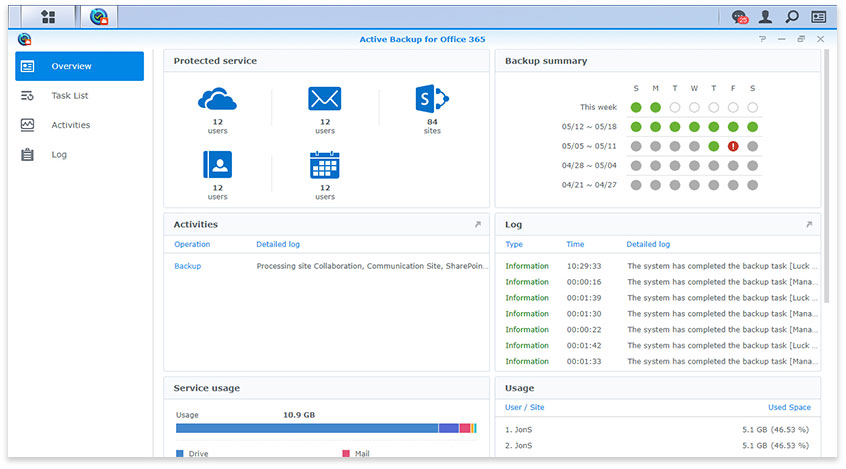The width and height of the screenshot is (846, 469).
Task: Open the notifications chat bubble icon
Action: [x=740, y=17]
